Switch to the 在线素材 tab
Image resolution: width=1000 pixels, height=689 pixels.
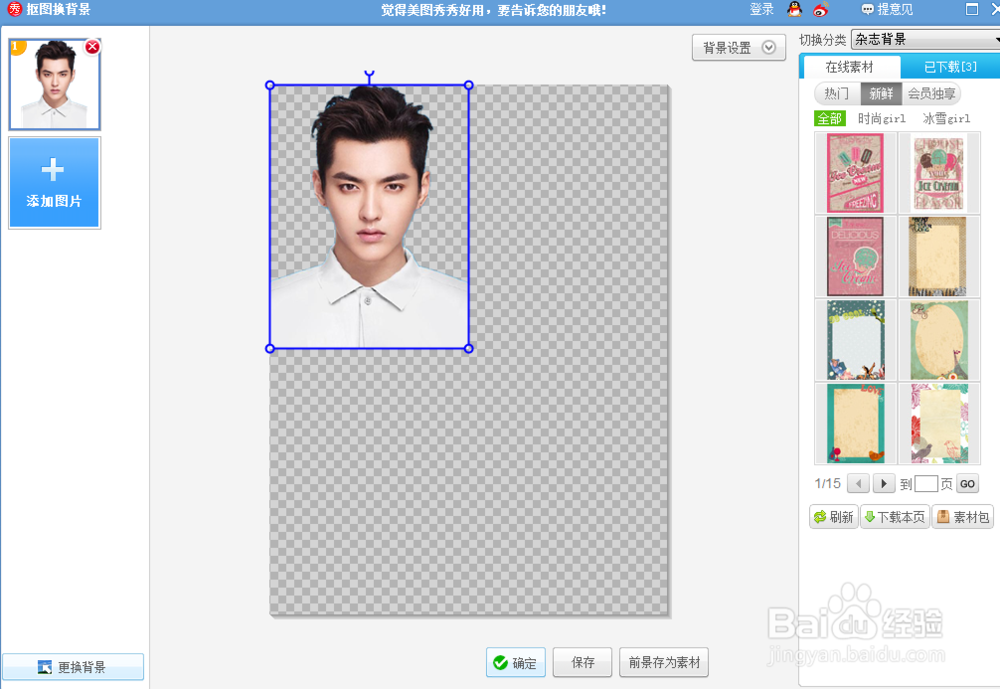(x=849, y=67)
